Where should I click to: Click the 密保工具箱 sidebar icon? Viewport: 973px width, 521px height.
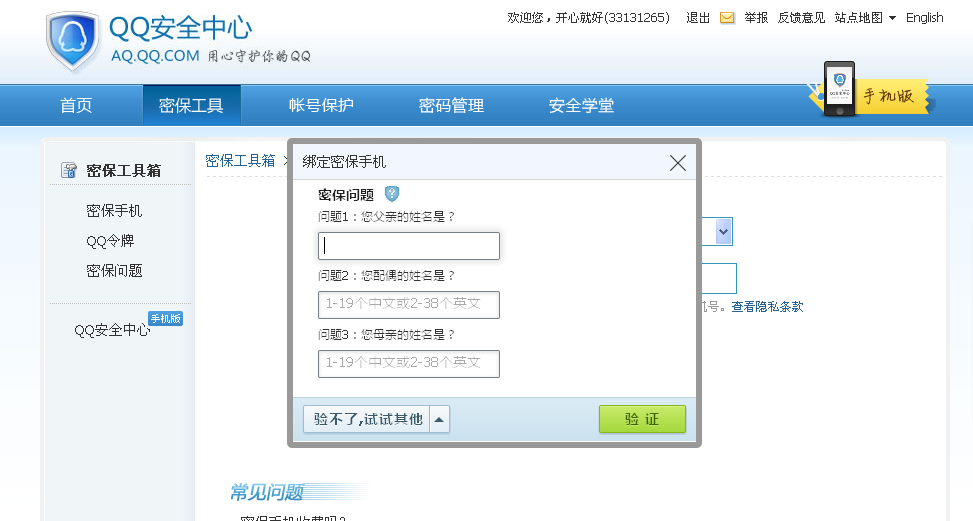point(69,170)
